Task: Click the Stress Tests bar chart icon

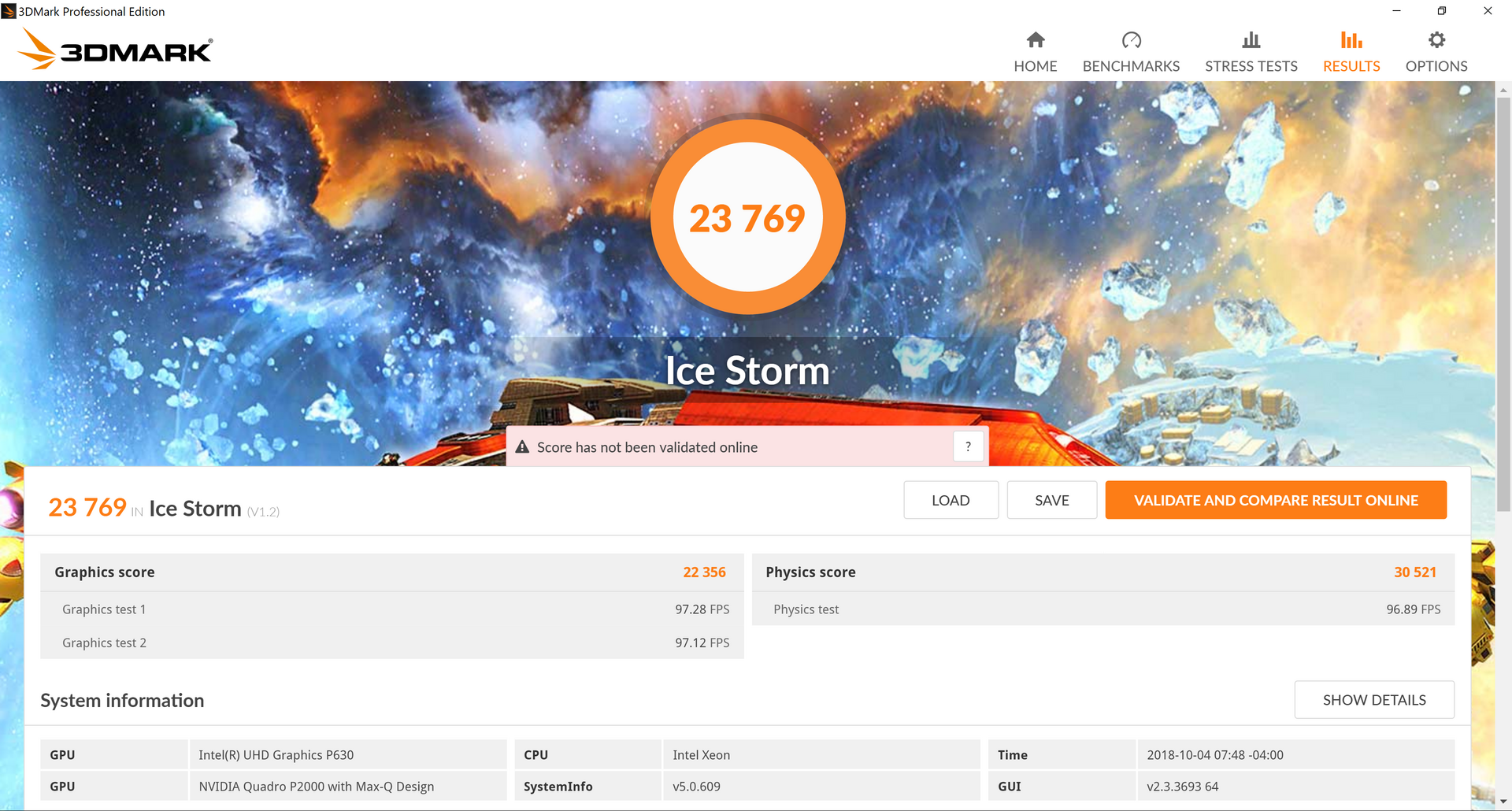Action: pyautogui.click(x=1251, y=39)
